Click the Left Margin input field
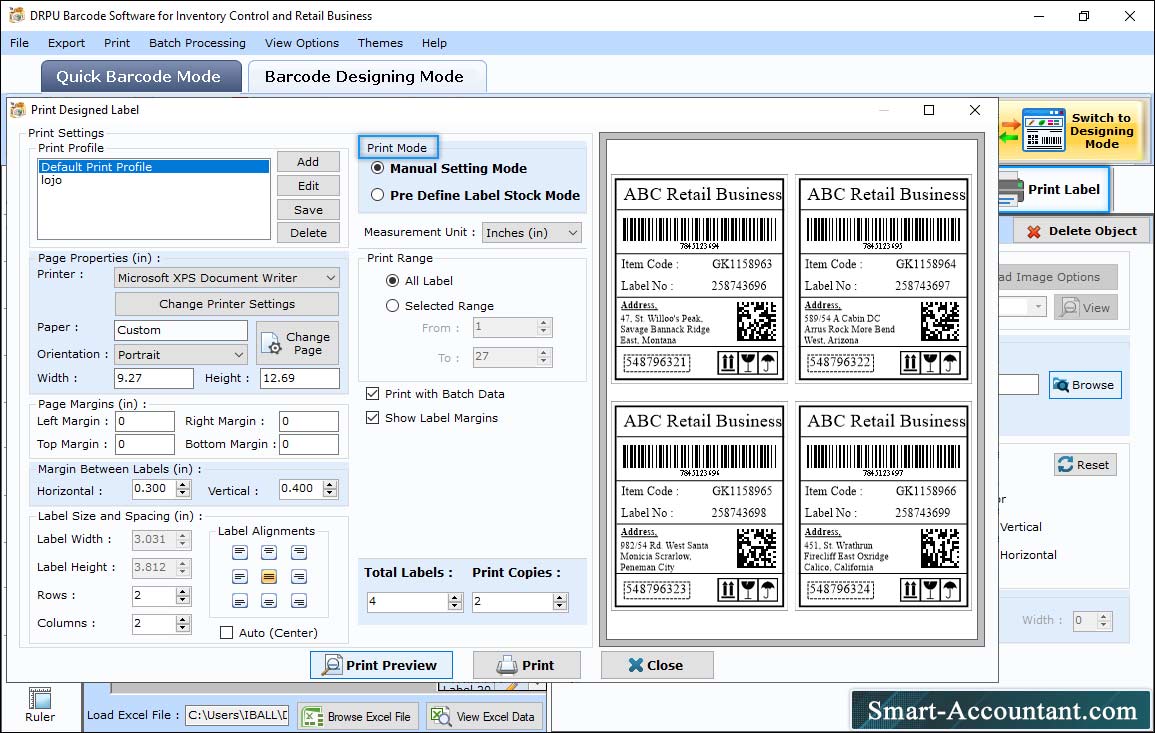Viewport: 1155px width, 733px height. (x=145, y=421)
